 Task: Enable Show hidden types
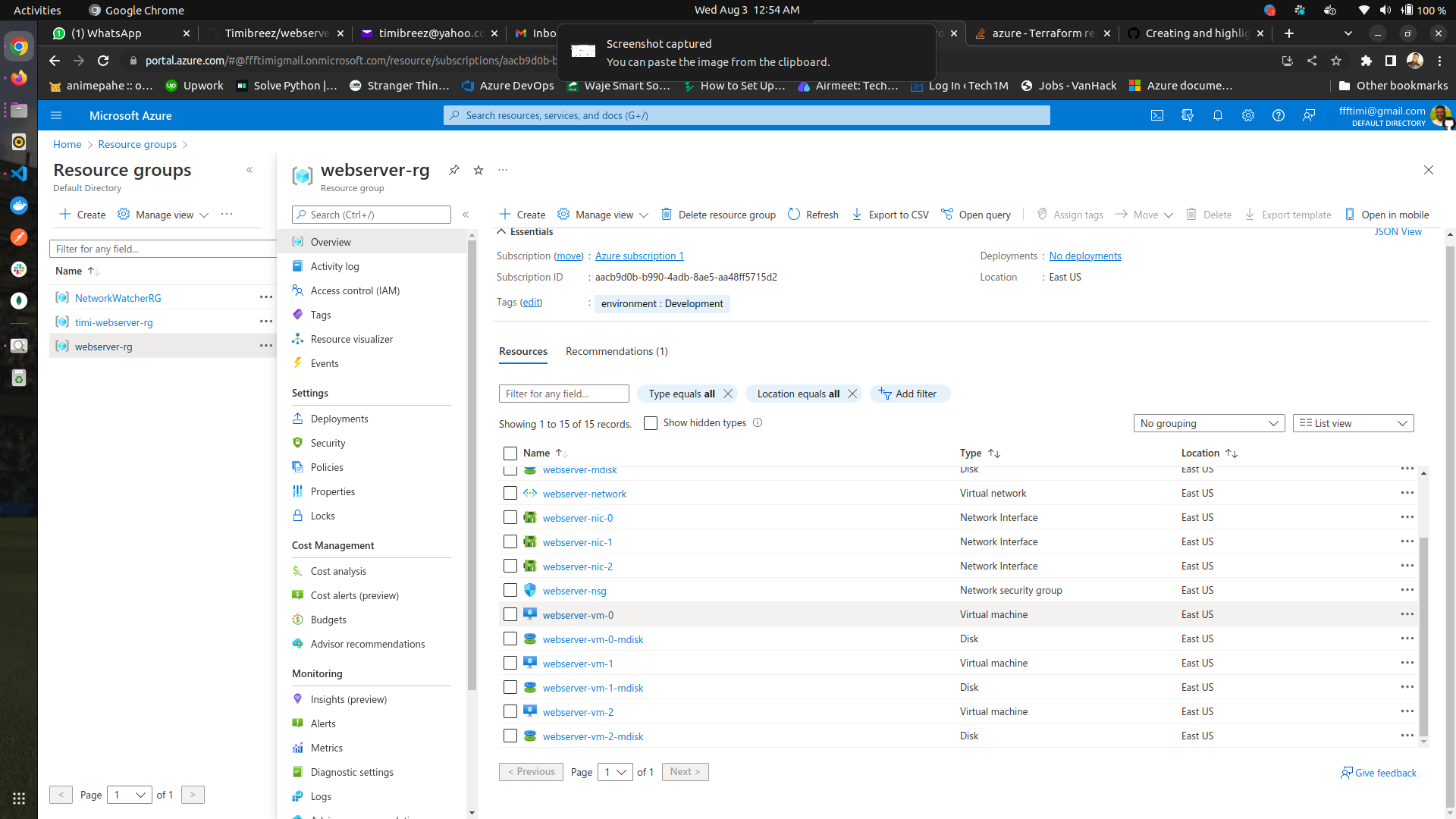point(651,422)
